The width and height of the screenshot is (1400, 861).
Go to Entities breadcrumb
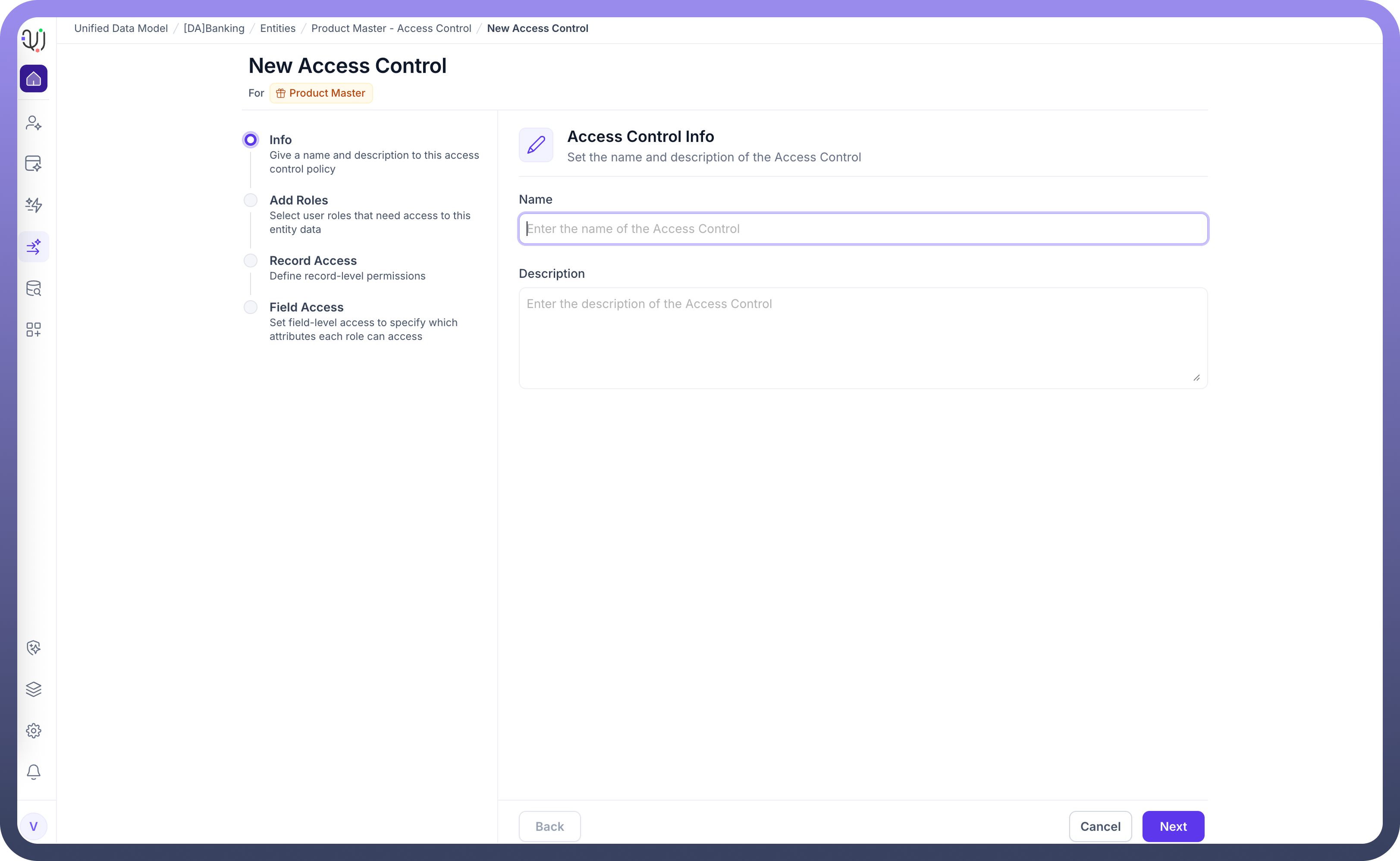pyautogui.click(x=278, y=28)
